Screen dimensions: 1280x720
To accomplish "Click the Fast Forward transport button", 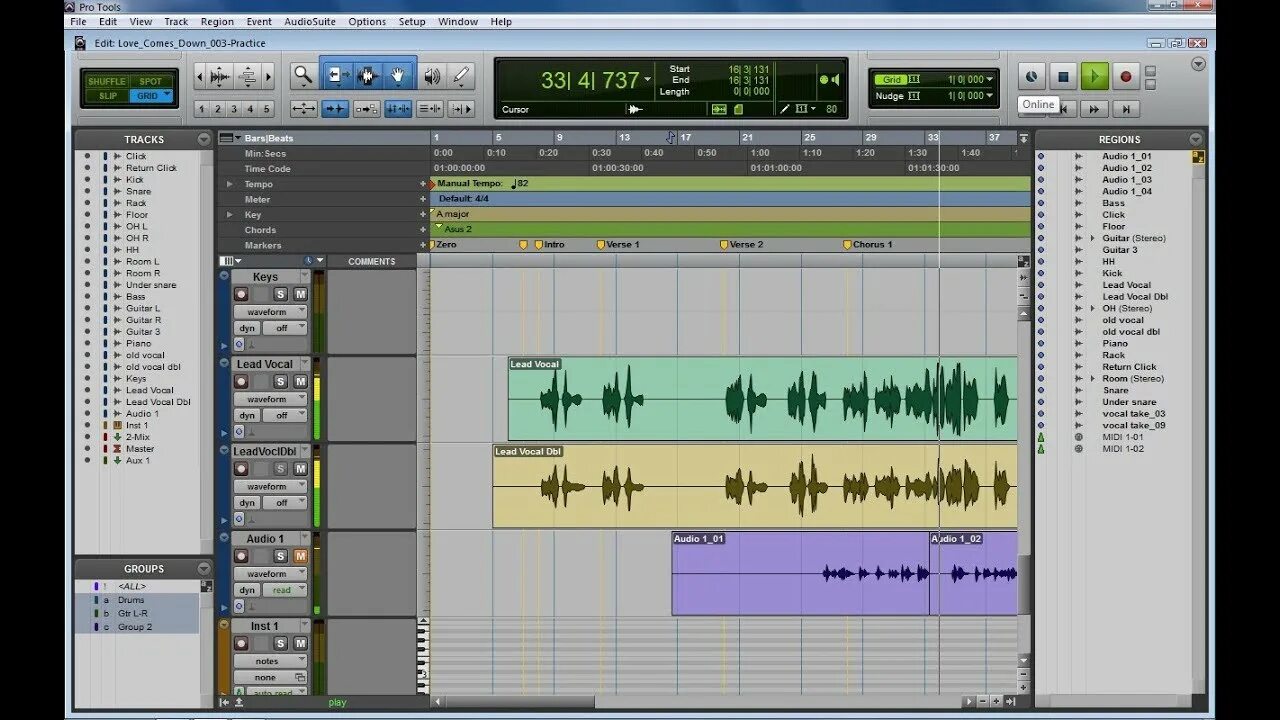I will (x=1094, y=109).
